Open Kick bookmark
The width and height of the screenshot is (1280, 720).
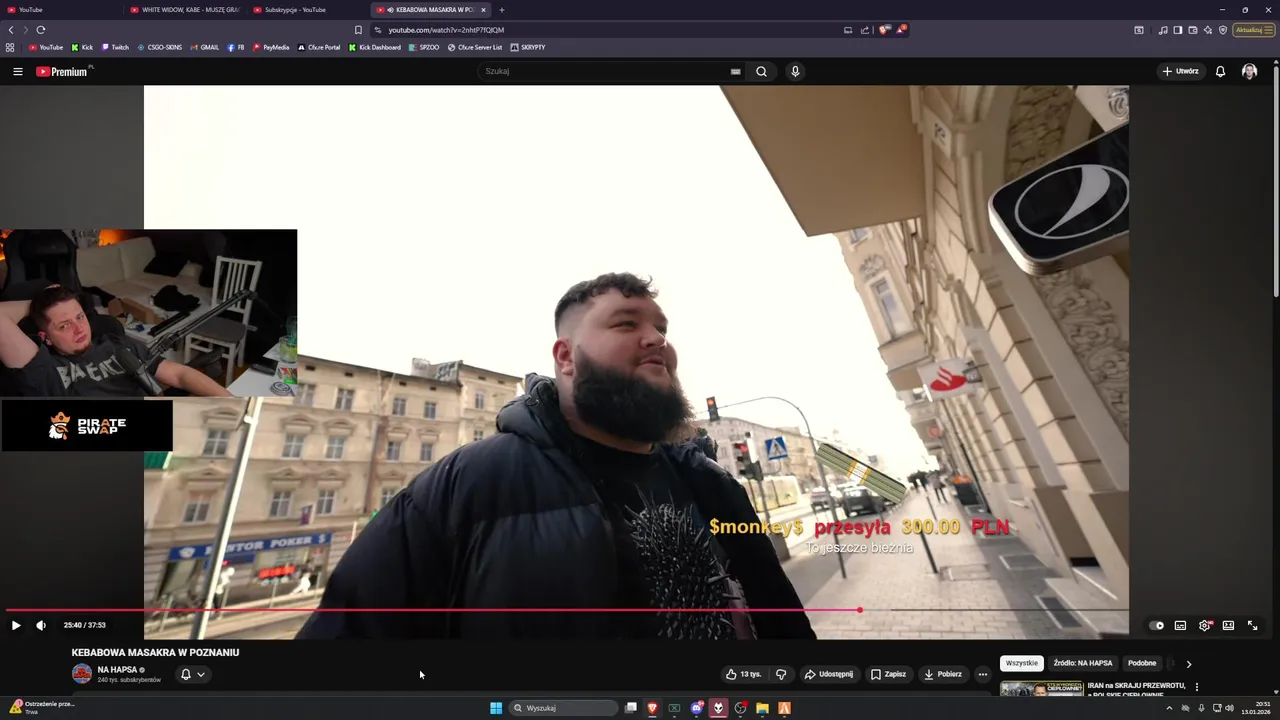coord(82,47)
